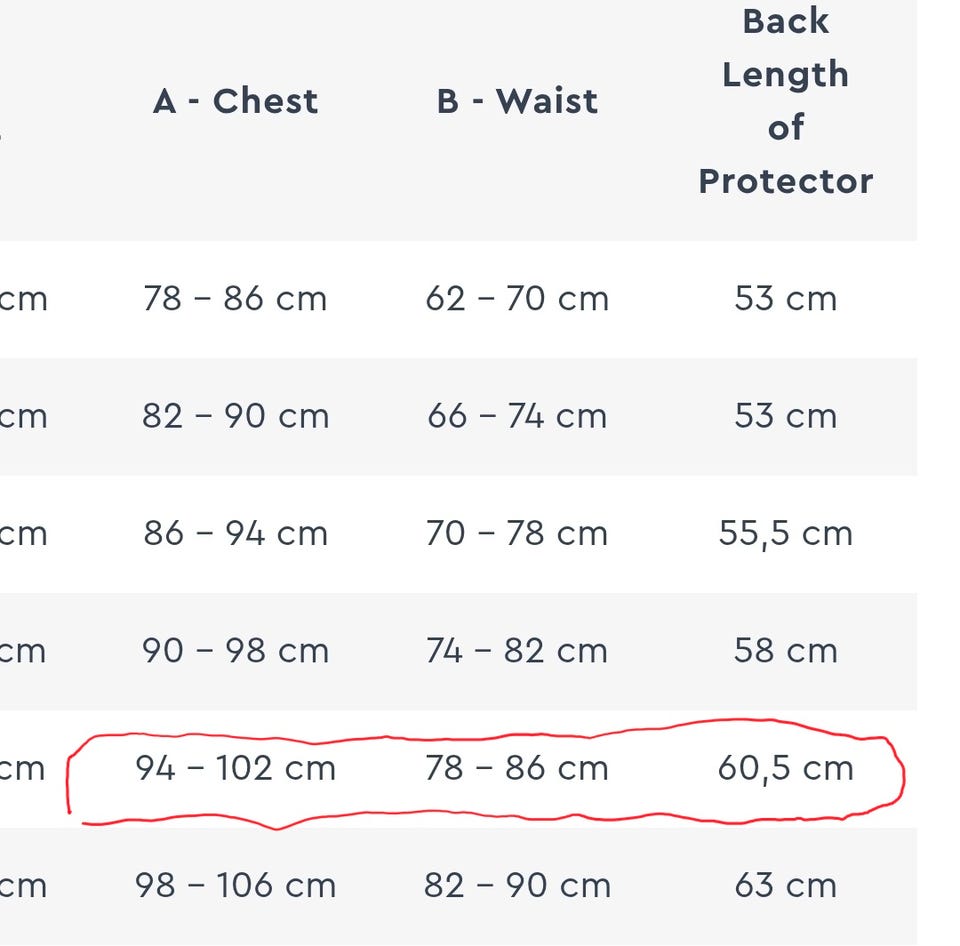Click the 90 – 98 cm chest value

pos(236,651)
